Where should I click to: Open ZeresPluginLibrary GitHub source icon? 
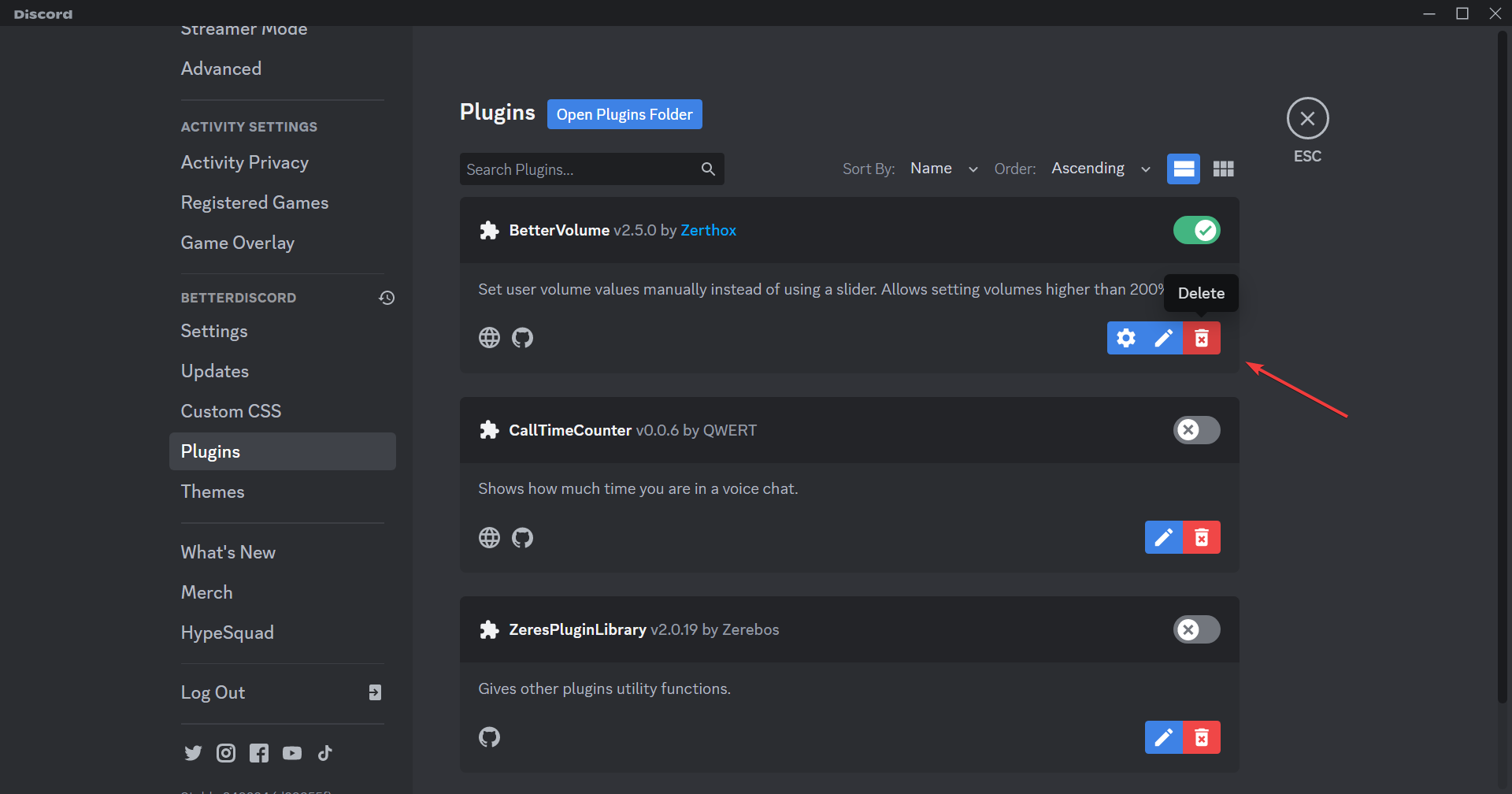tap(489, 737)
